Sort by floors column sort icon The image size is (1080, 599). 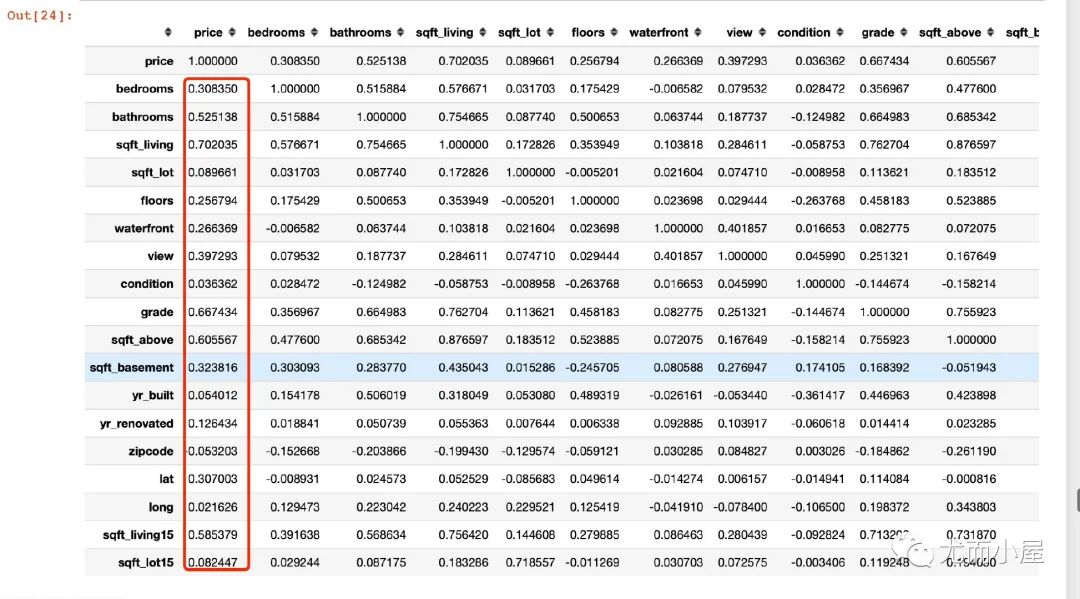coord(614,32)
